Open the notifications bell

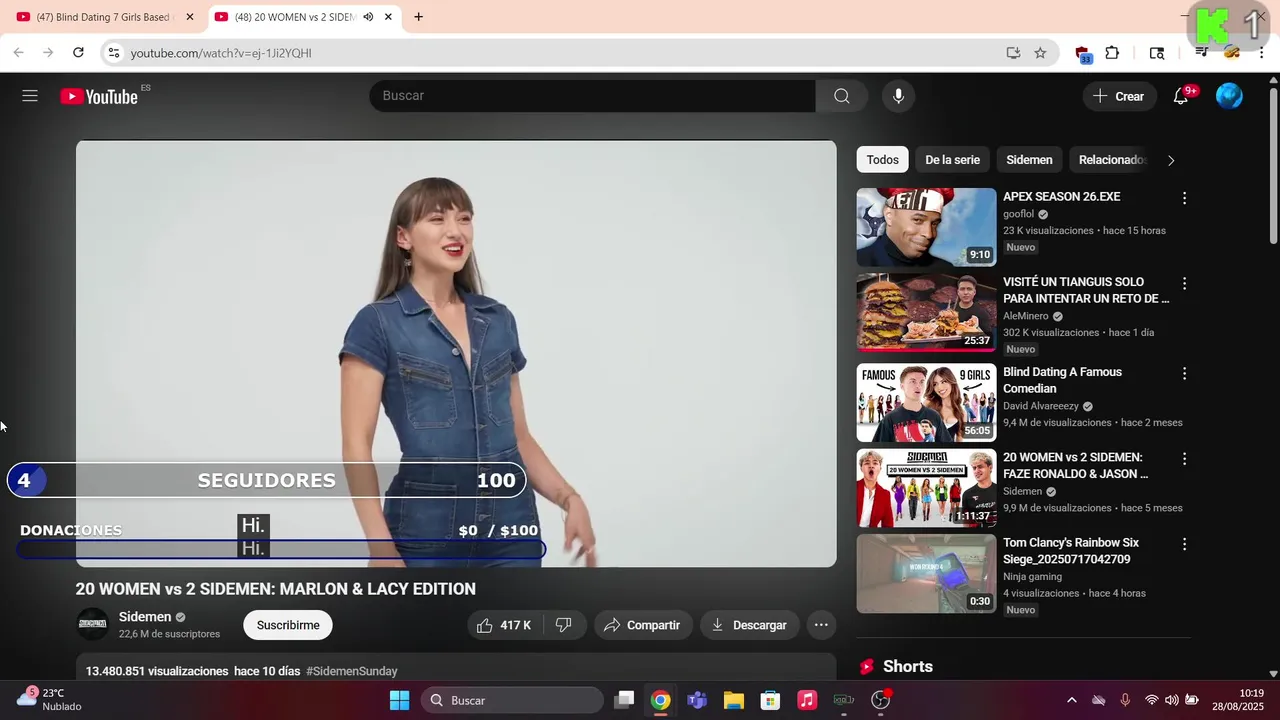[1181, 96]
